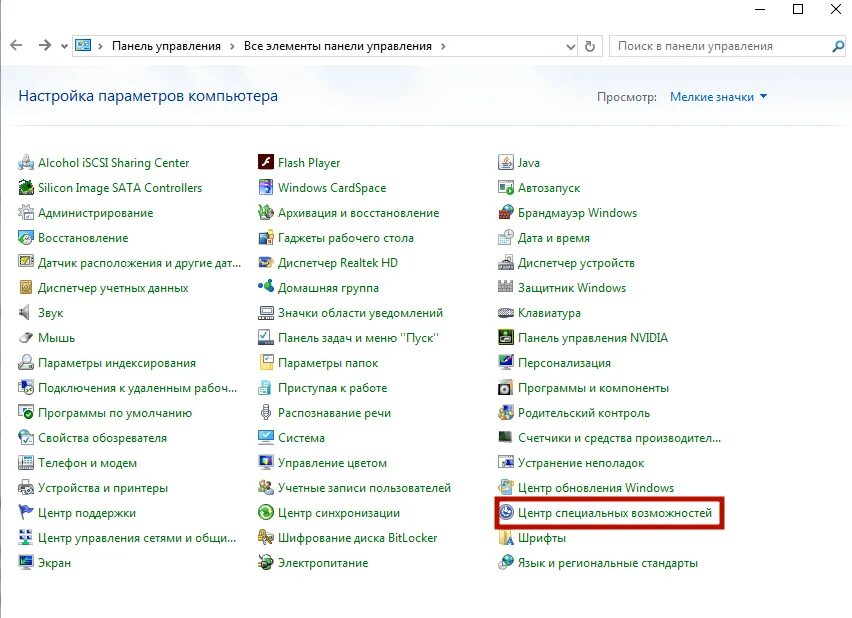Click the Система computer icon
This screenshot has width=852, height=618.
[266, 438]
